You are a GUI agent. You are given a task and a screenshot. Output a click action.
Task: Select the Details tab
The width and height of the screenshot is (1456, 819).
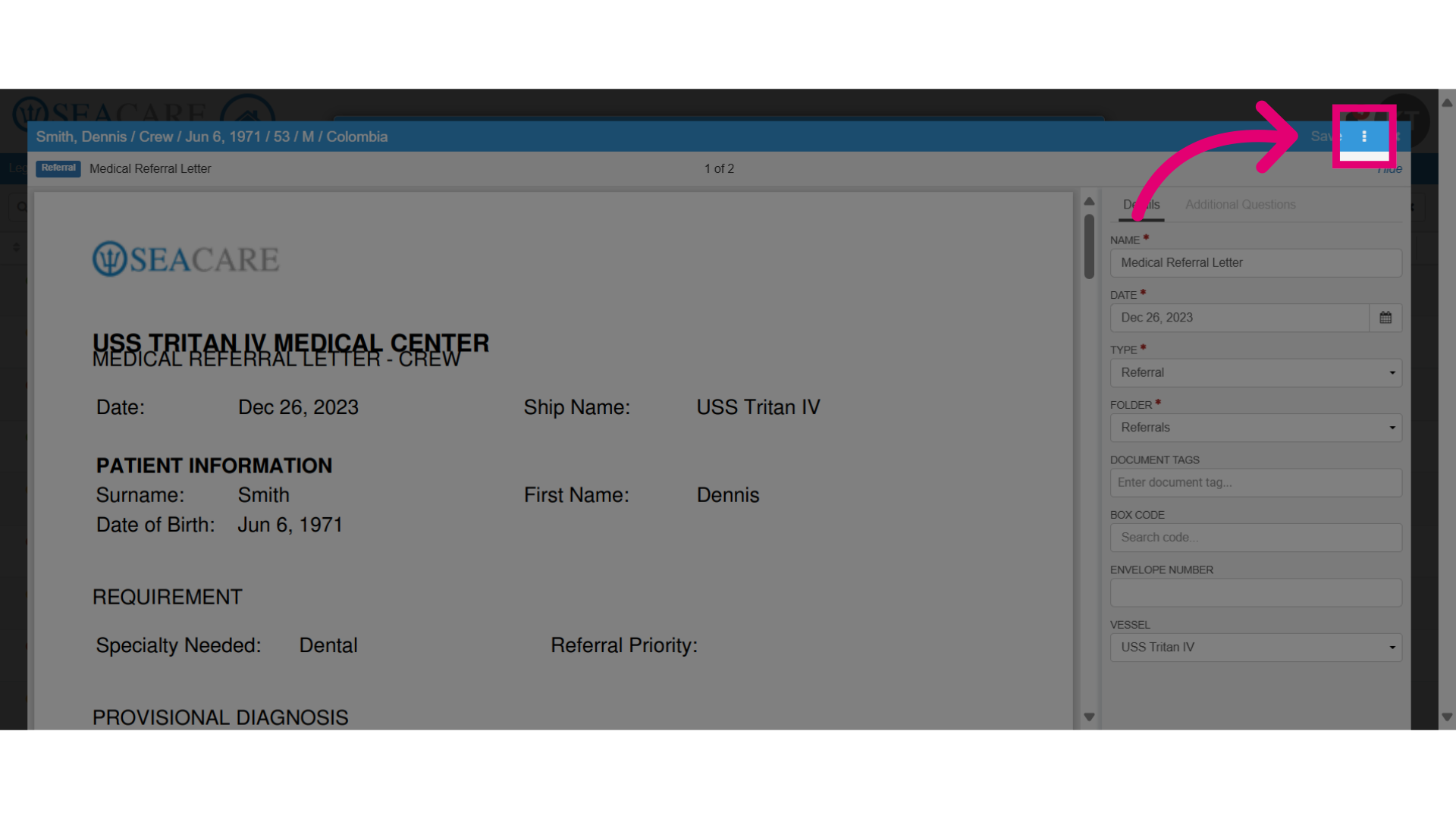coord(1141,205)
